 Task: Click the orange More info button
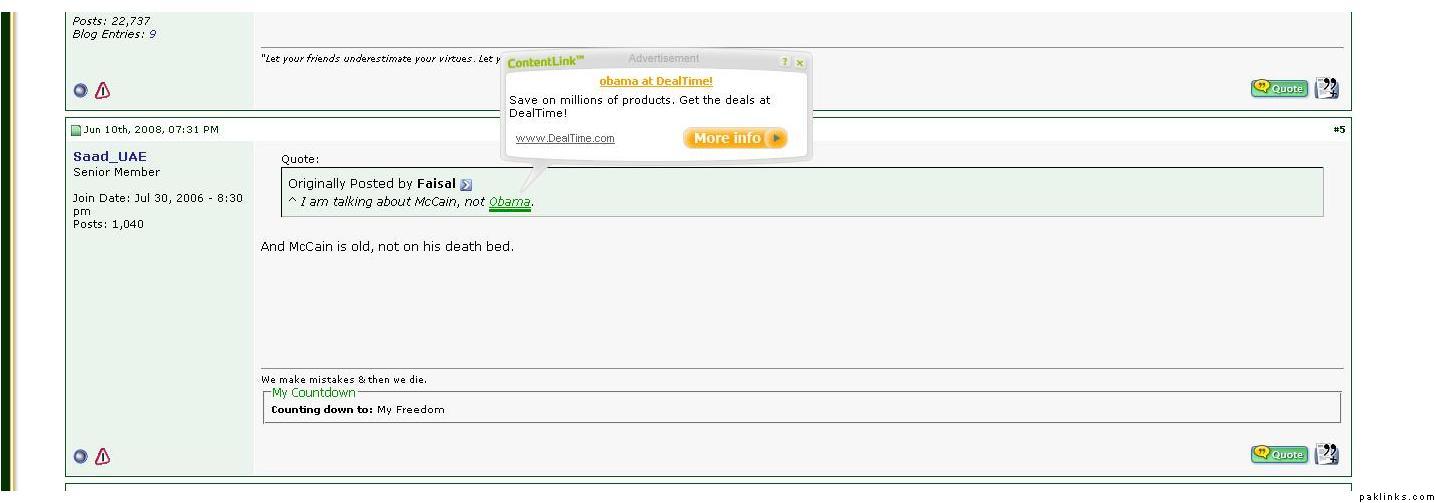pos(735,138)
